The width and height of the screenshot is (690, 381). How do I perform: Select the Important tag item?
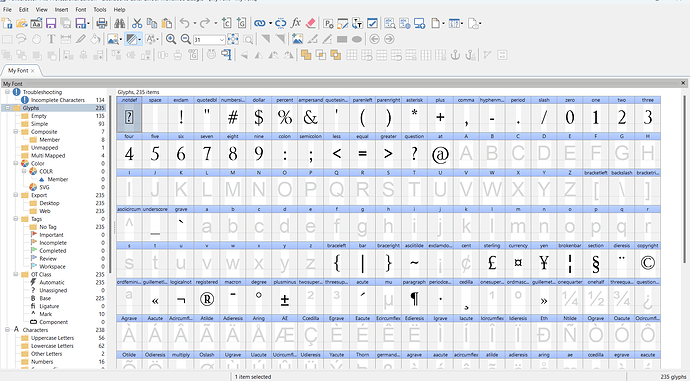point(51,234)
